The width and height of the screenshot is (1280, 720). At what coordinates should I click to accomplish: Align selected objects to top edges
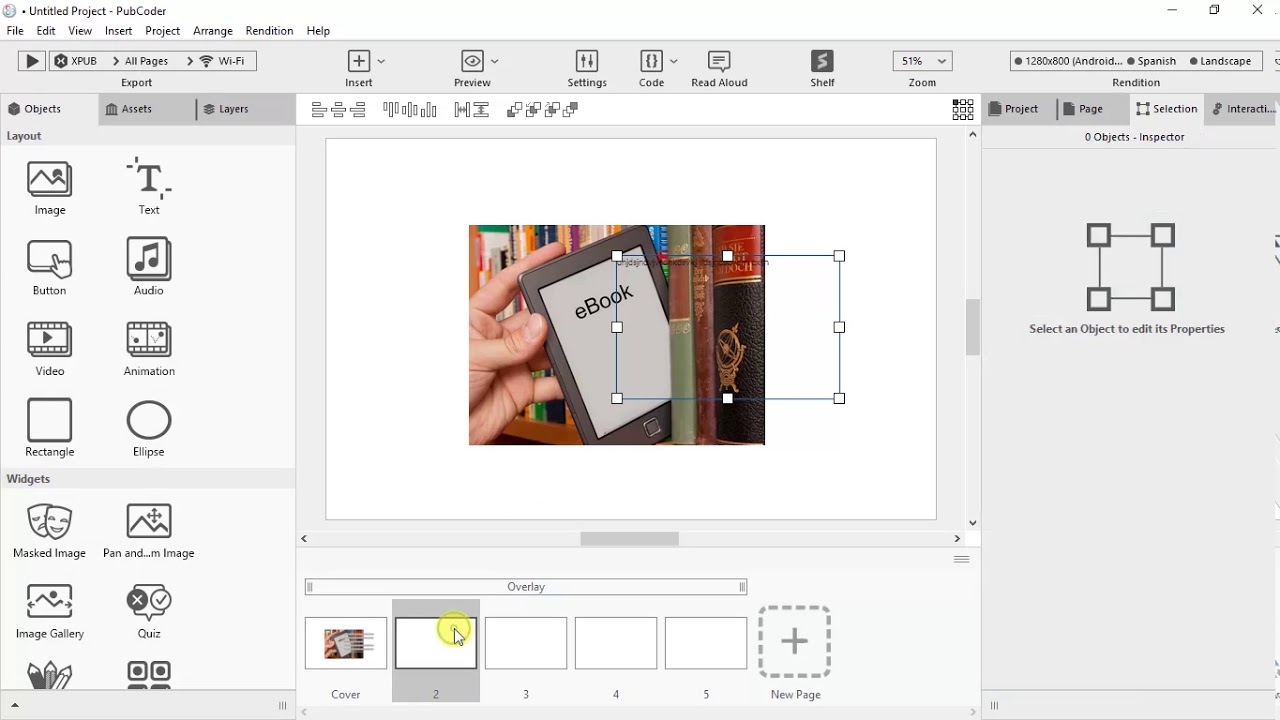coord(391,110)
